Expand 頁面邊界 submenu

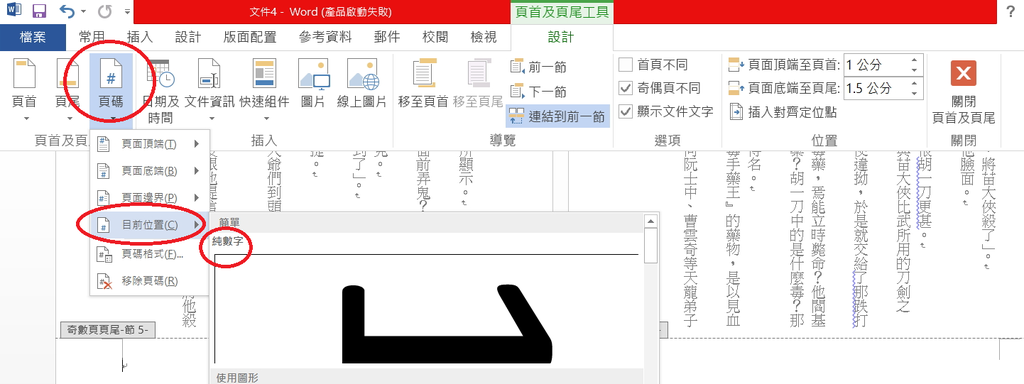click(150, 197)
